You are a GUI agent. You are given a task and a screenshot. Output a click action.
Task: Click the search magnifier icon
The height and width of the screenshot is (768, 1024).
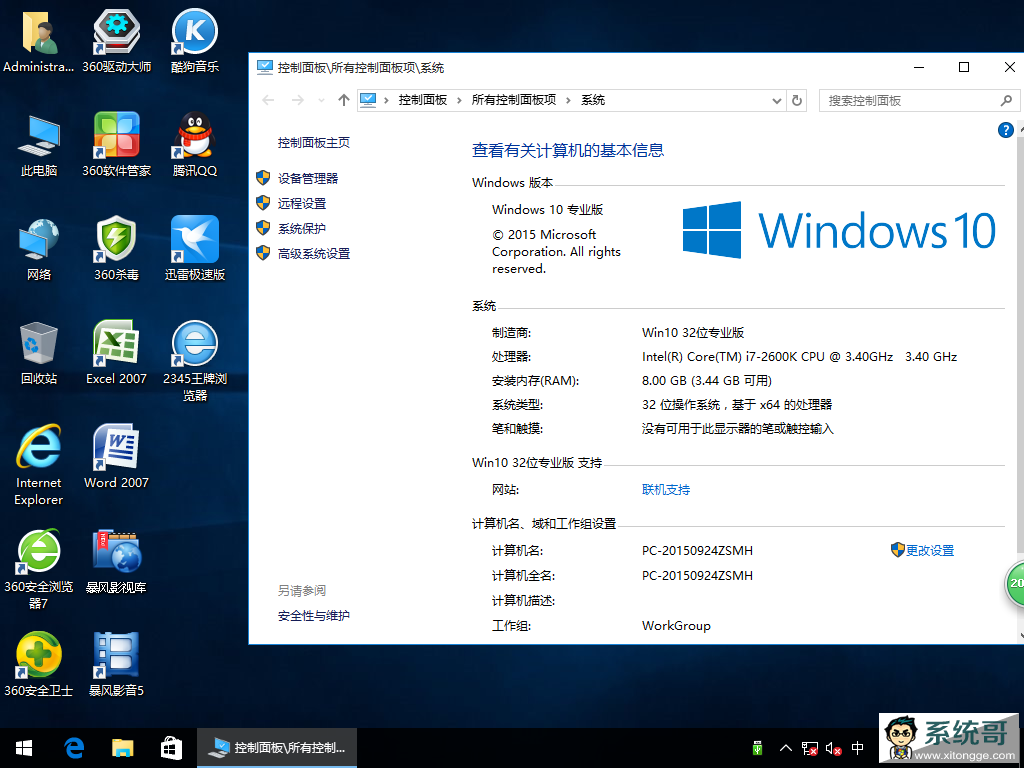click(1006, 101)
